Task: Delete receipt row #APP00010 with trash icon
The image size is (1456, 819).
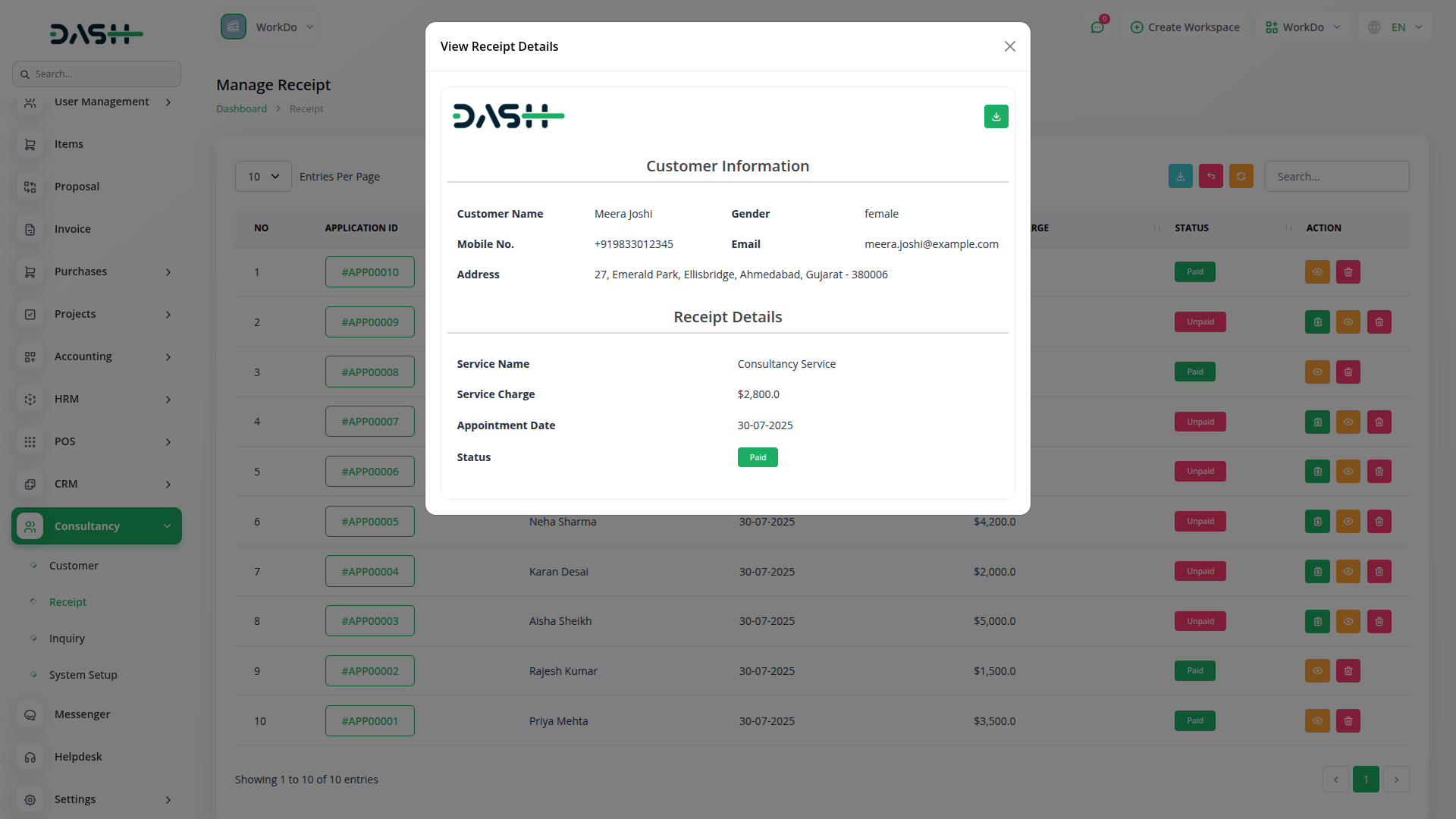Action: coord(1348,272)
